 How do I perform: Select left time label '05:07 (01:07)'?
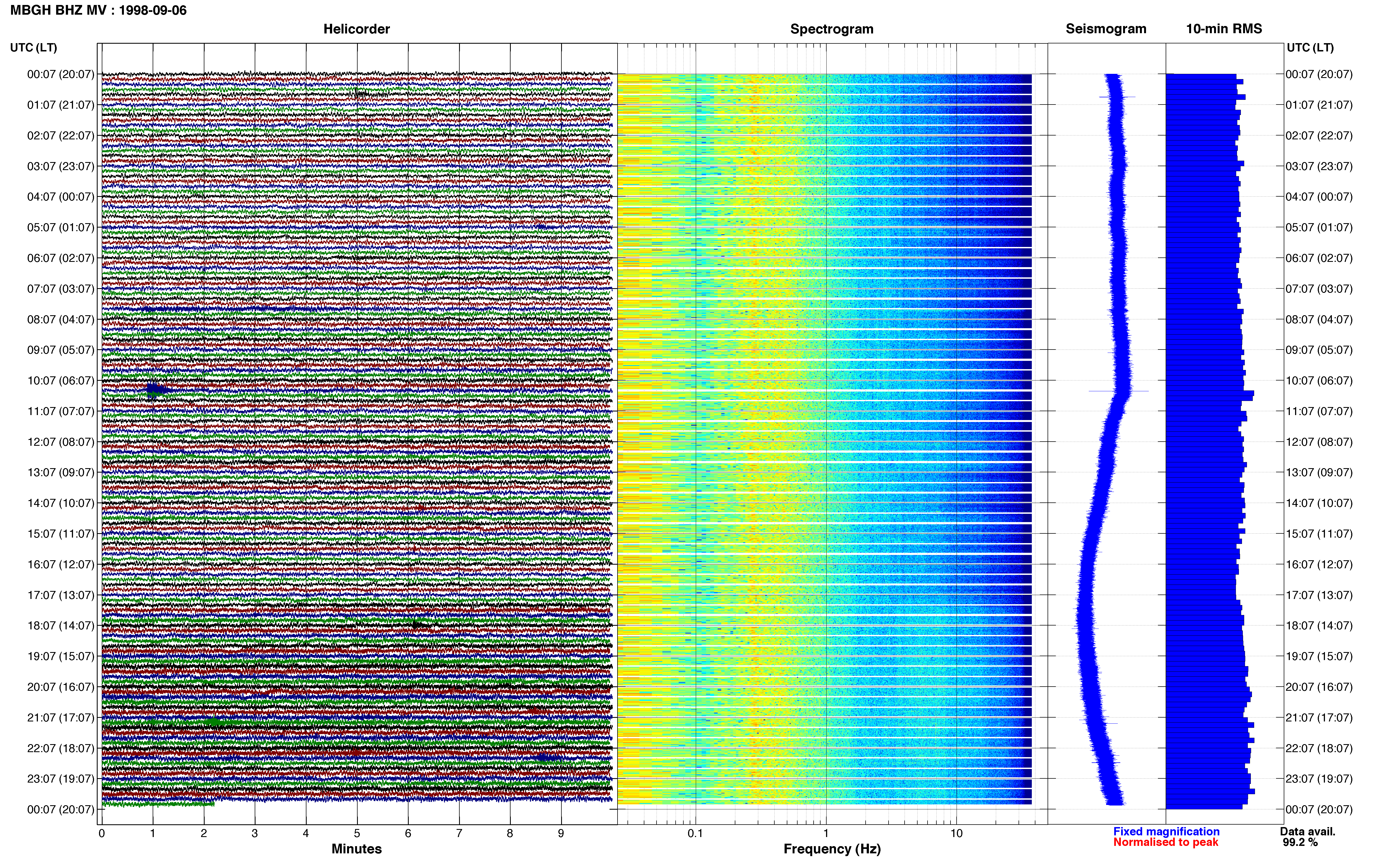click(60, 227)
